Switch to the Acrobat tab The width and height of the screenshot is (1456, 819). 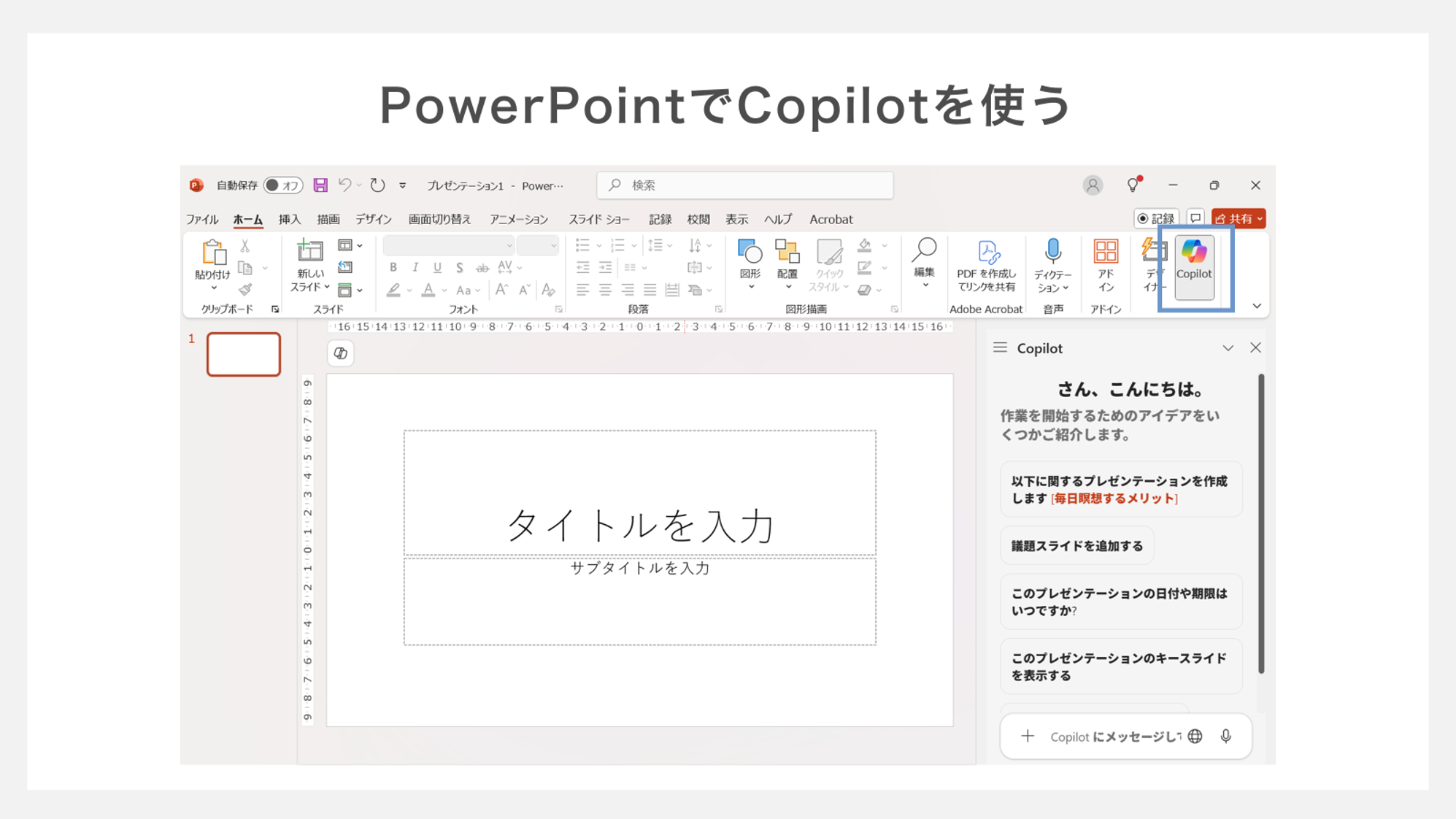(831, 219)
